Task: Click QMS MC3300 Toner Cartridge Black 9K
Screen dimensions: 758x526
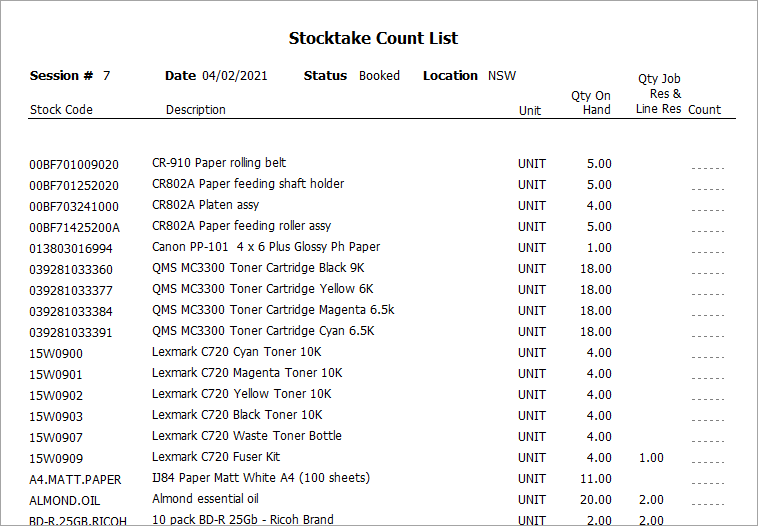Action: (258, 268)
